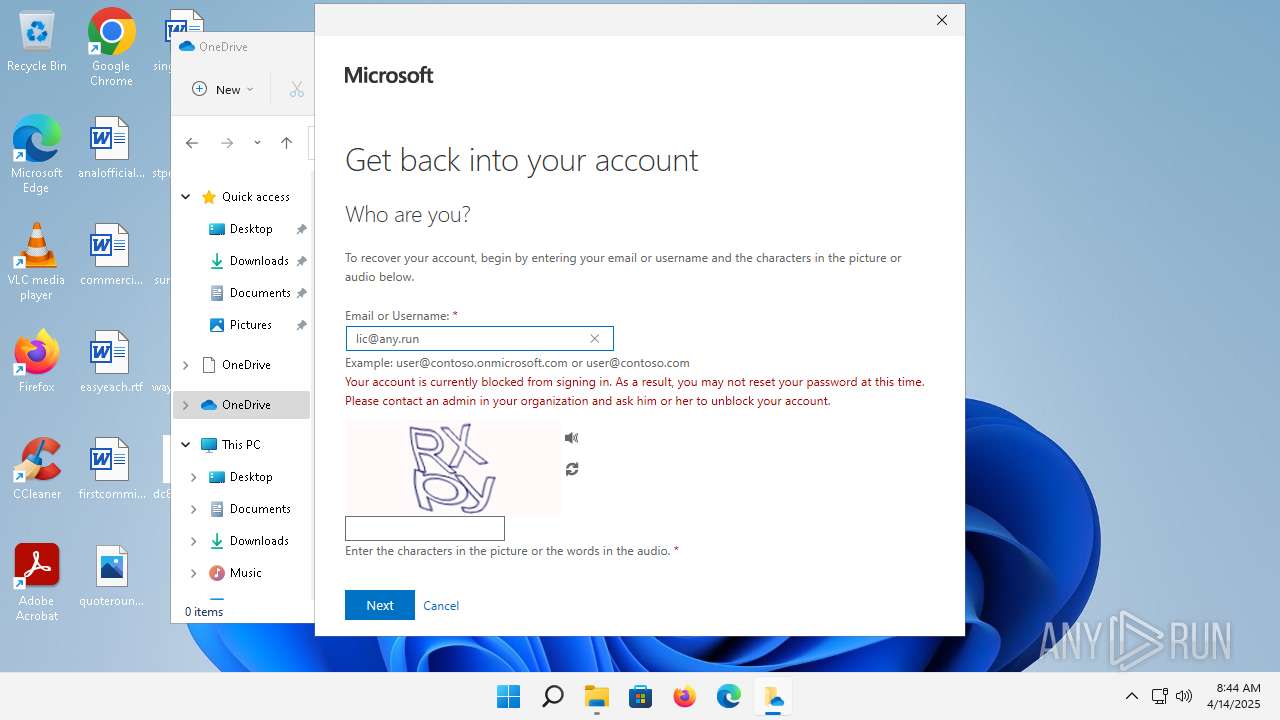The width and height of the screenshot is (1280, 720).
Task: Open Google Chrome desktop shortcut
Action: (111, 48)
